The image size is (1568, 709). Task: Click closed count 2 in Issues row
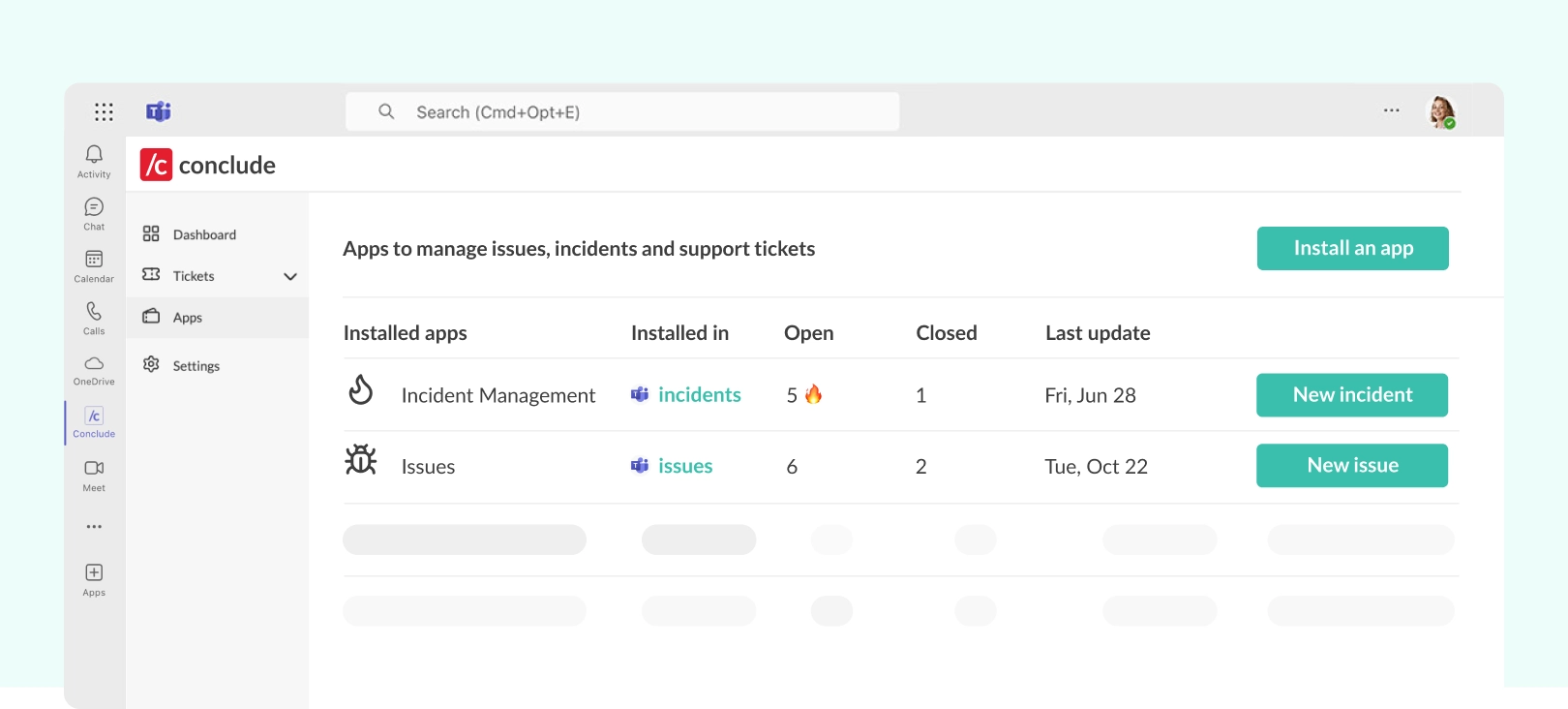(921, 467)
